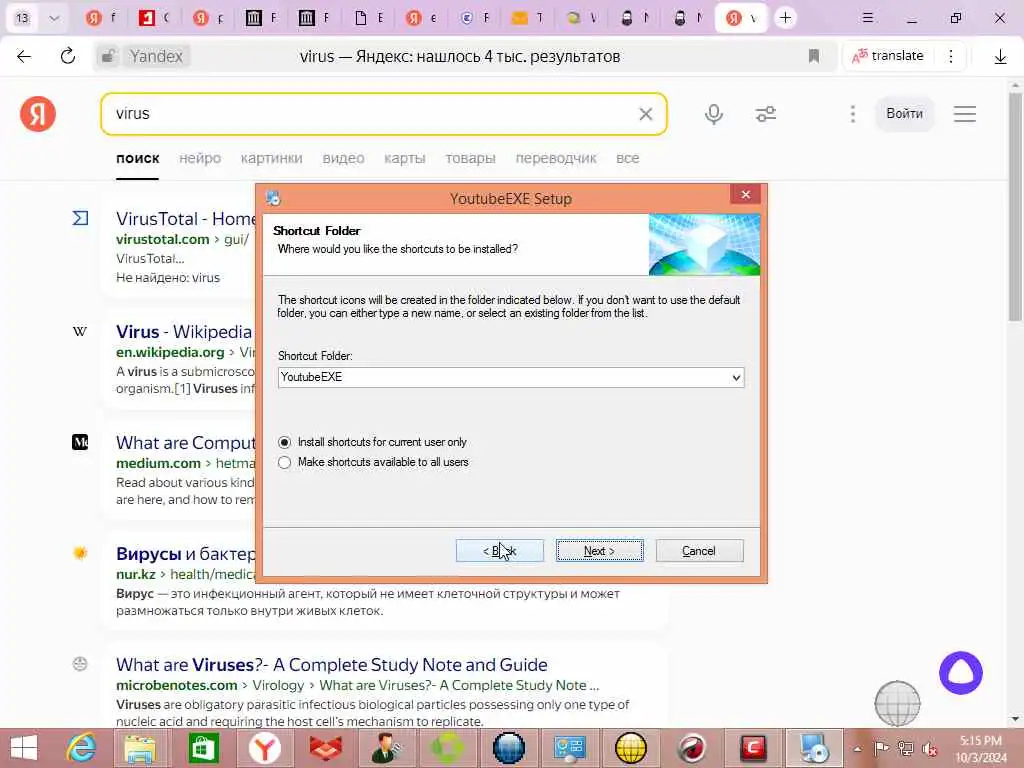Viewport: 1024px width, 768px height.
Task: Start voice search with the microphone
Action: (x=714, y=114)
